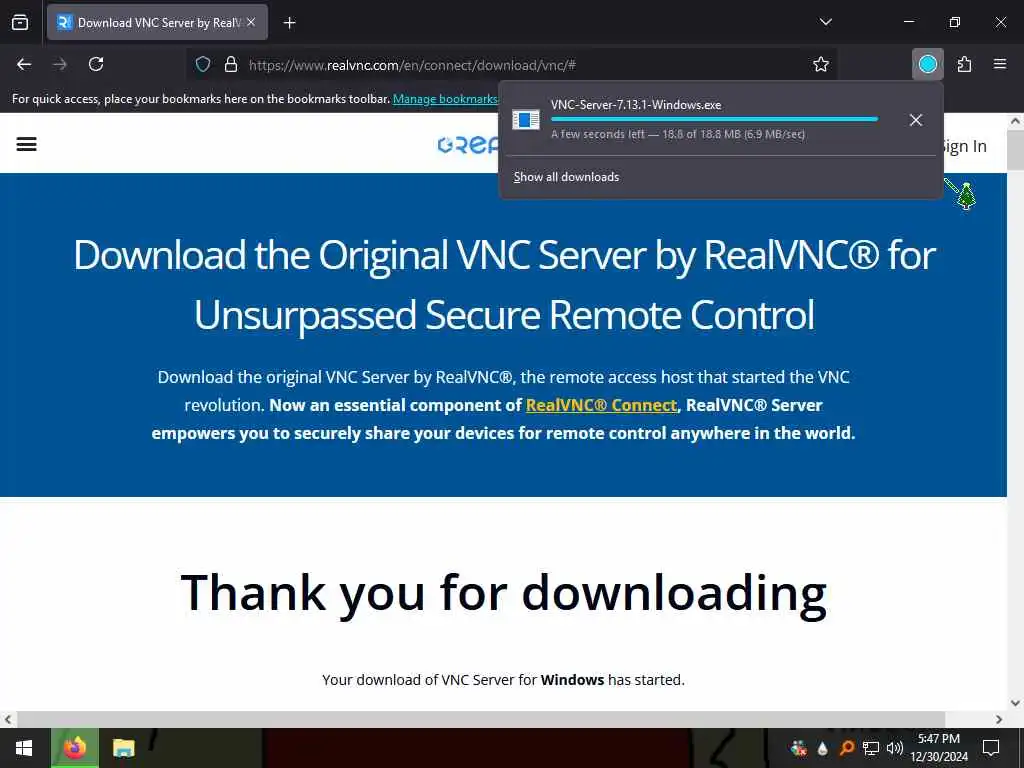This screenshot has height=768, width=1024.
Task: Select the Download VNC Server tab
Action: tap(157, 22)
